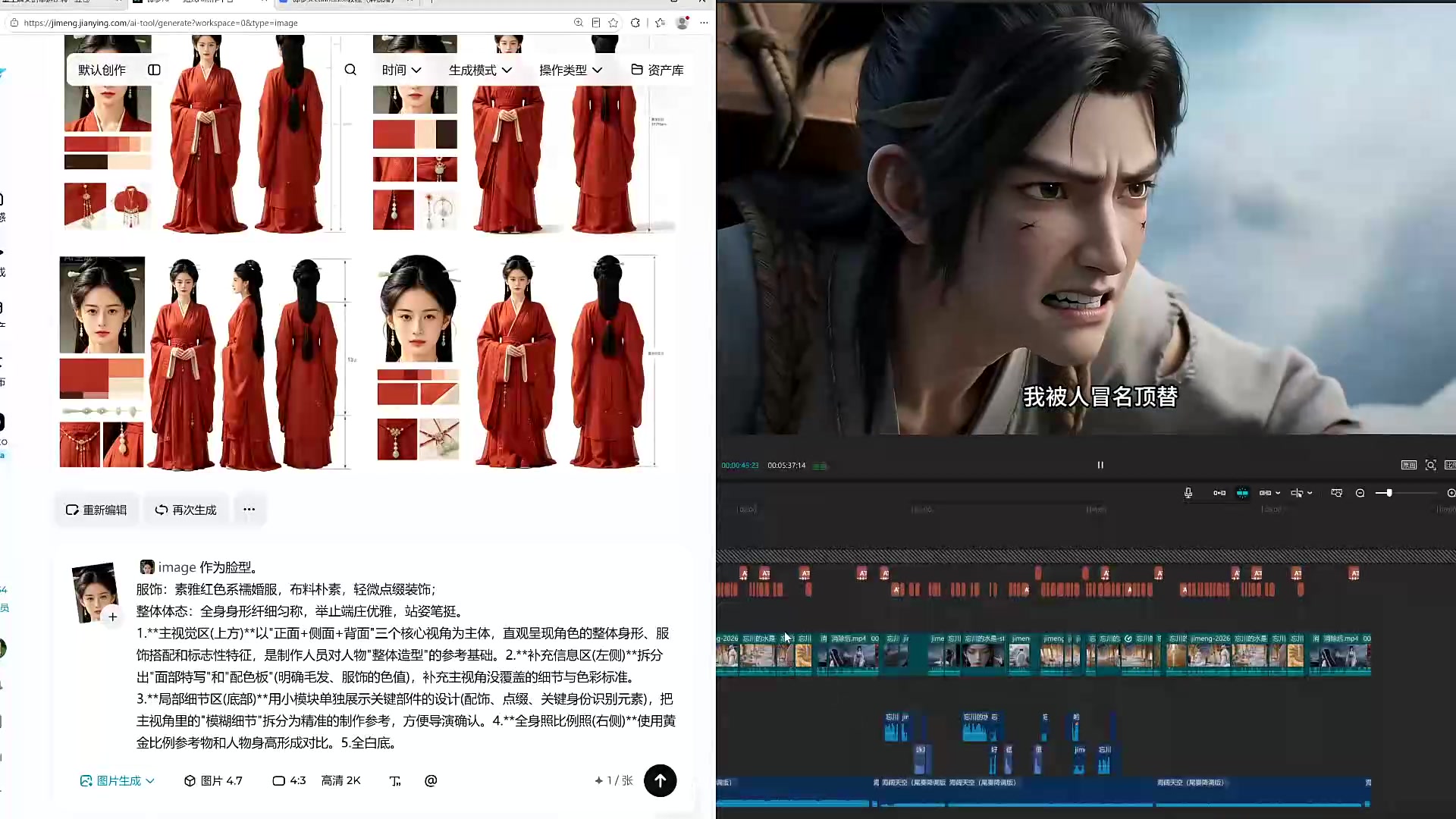
Task: Open the bottom-right generated character sheet image
Action: [519, 363]
